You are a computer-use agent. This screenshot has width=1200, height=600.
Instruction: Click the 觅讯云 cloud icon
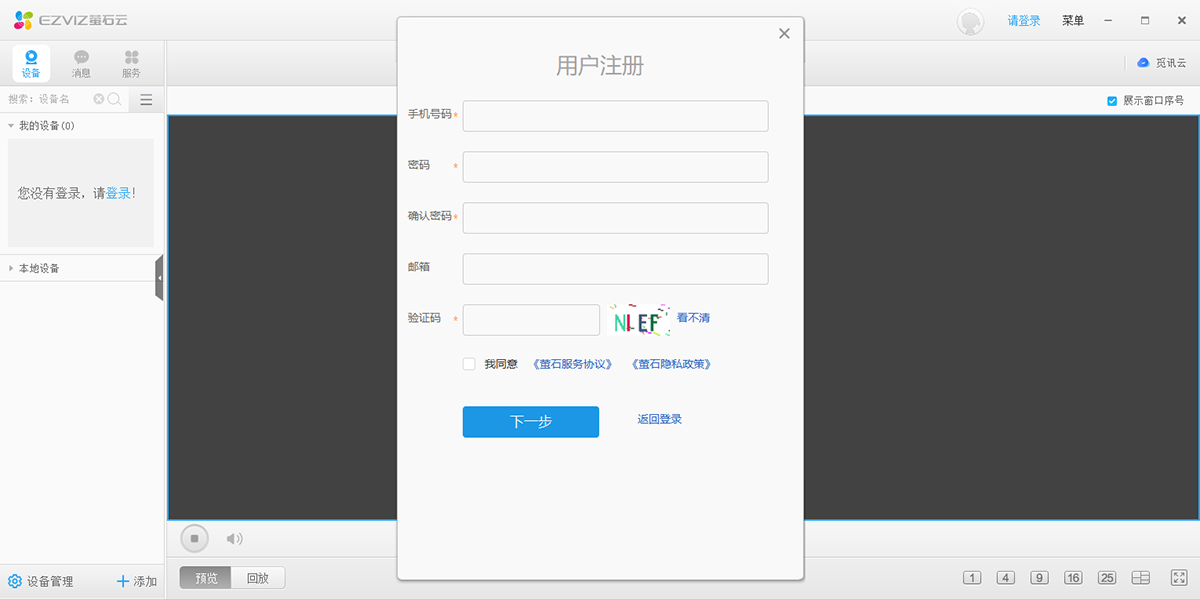(1142, 62)
